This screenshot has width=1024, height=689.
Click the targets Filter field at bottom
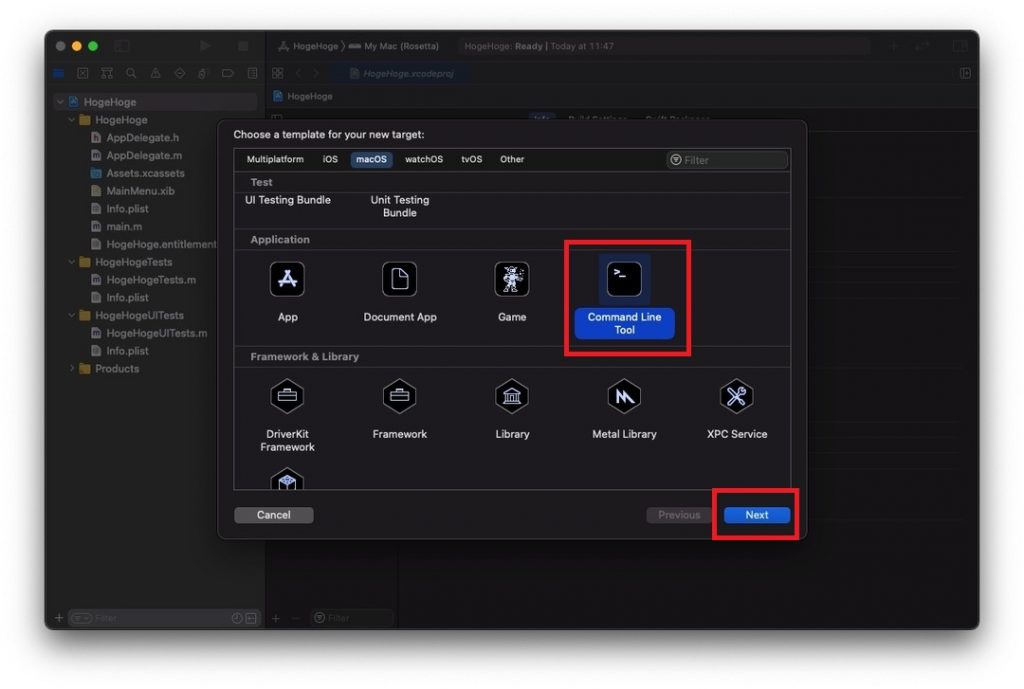click(353, 618)
